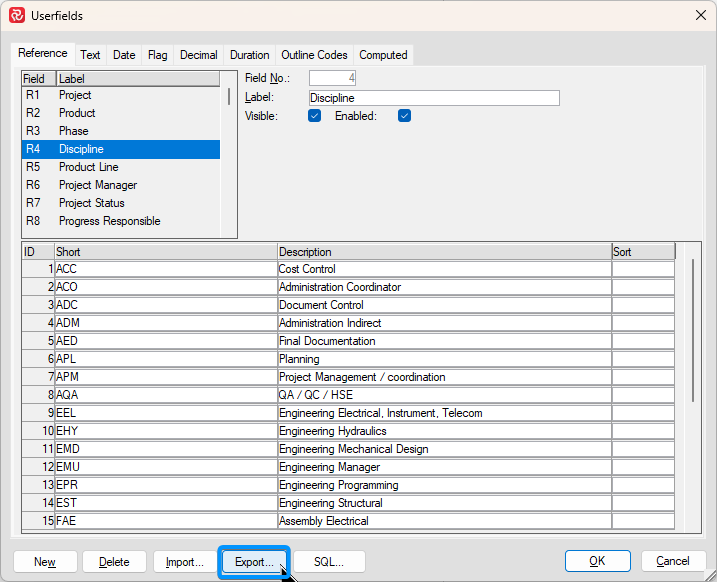Viewport: 717px width, 582px height.
Task: Click inside the Label text field
Action: click(433, 98)
